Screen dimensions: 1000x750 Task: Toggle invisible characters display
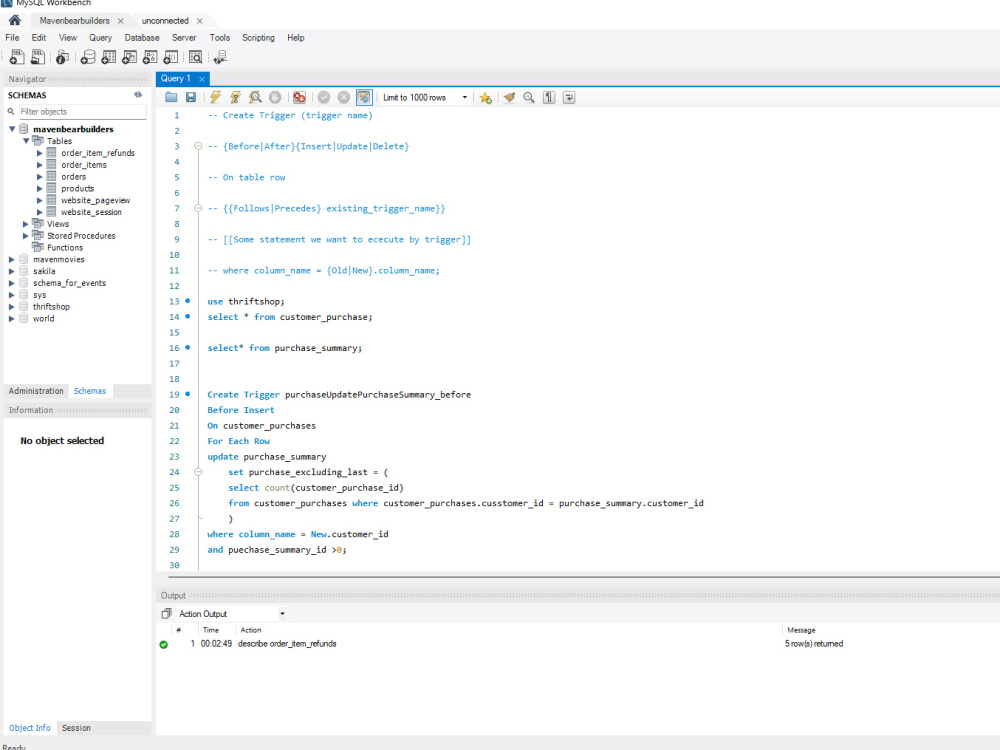548,98
